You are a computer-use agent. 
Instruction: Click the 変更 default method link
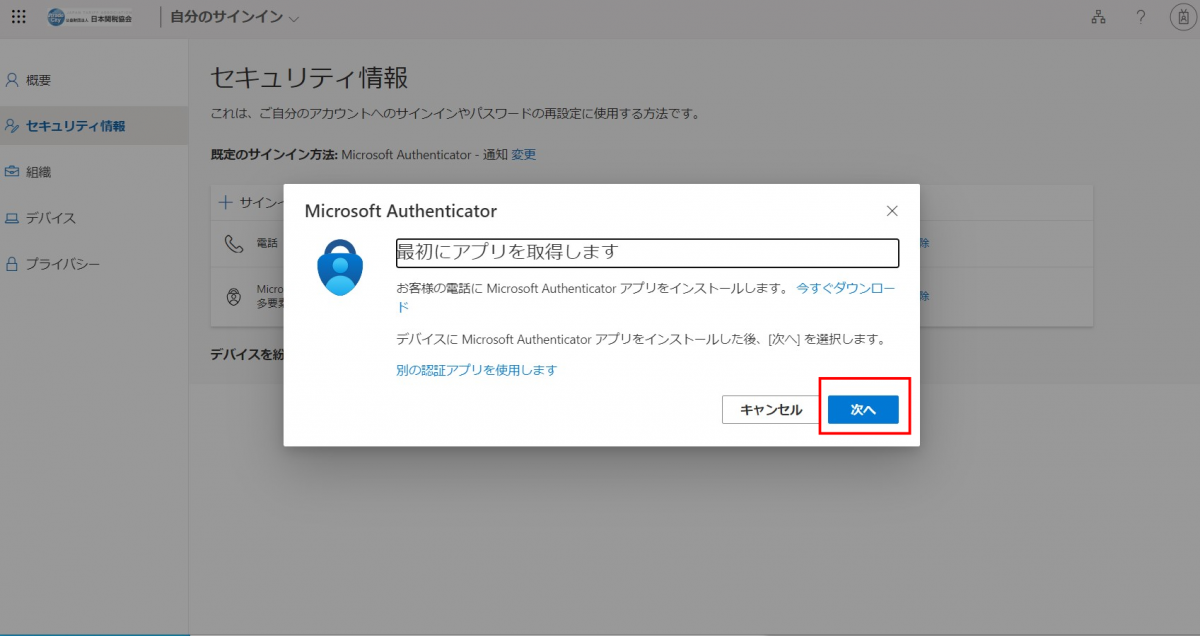click(x=524, y=155)
